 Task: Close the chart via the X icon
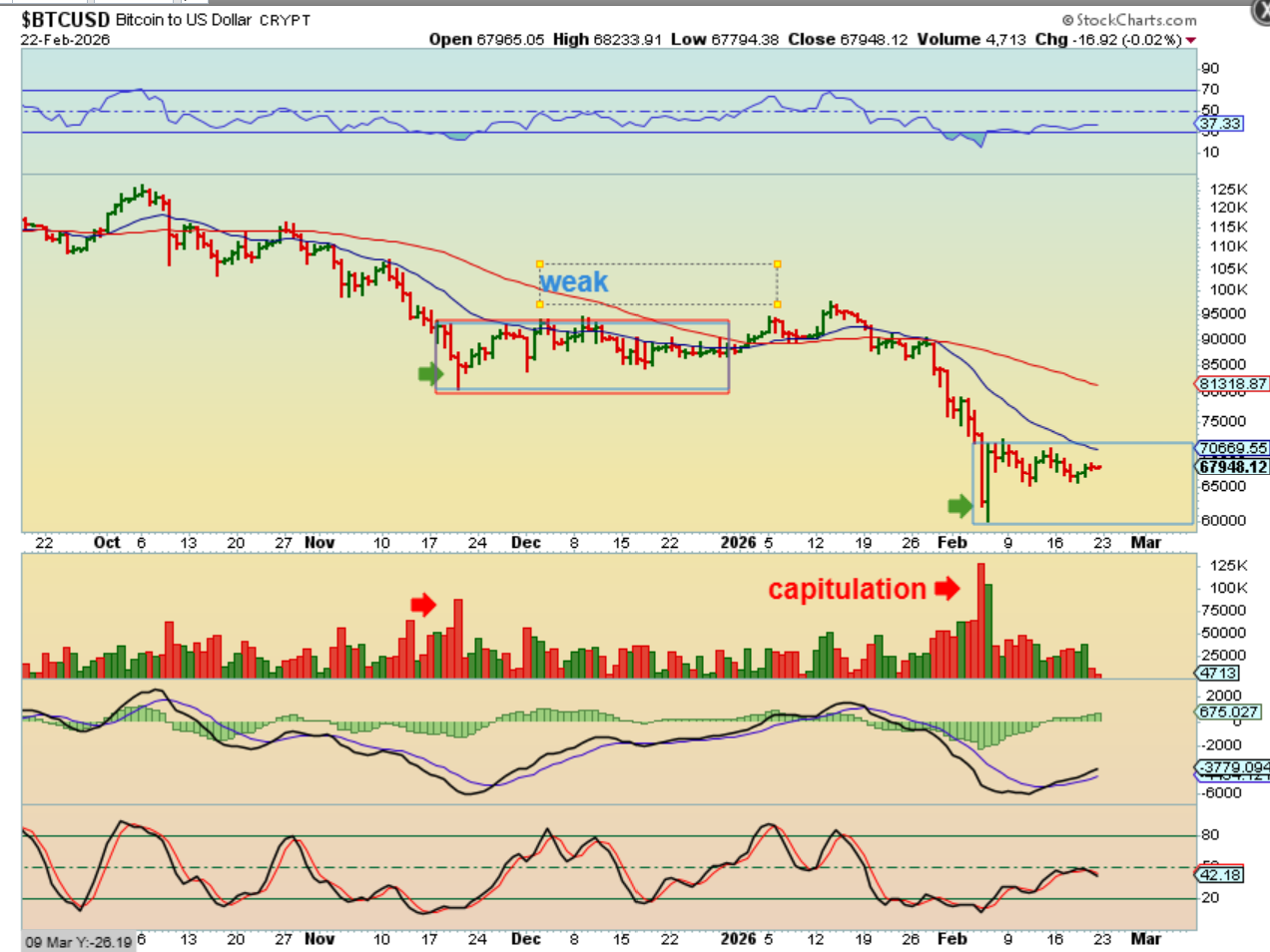pyautogui.click(x=1260, y=12)
